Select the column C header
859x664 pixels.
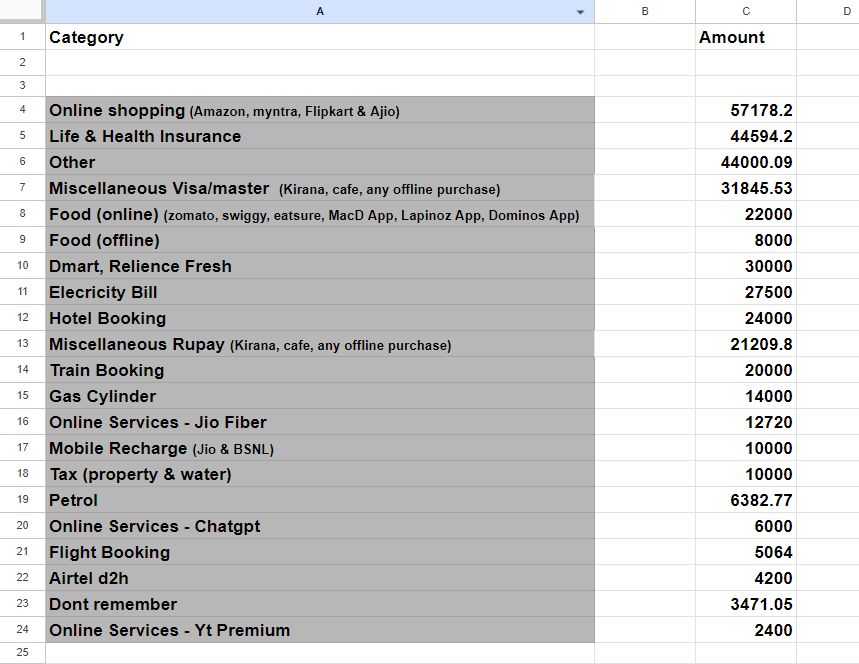[745, 11]
